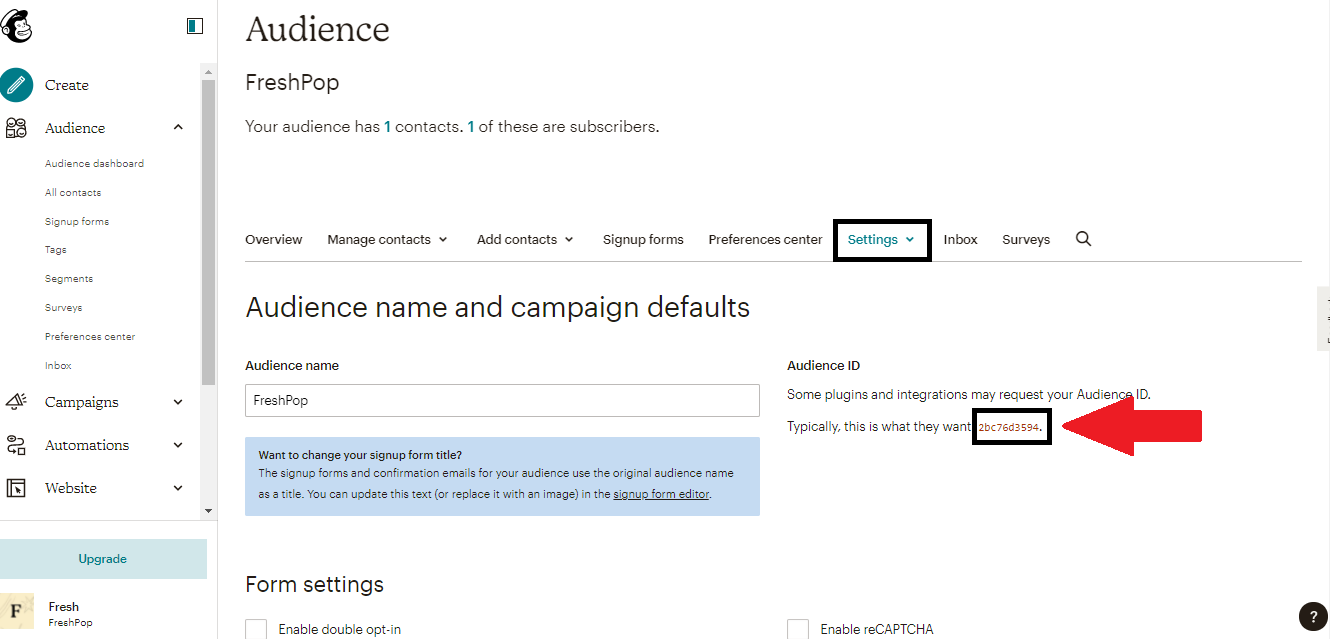This screenshot has width=1330, height=639.
Task: Click the Campaigns megaphone icon
Action: 17,402
